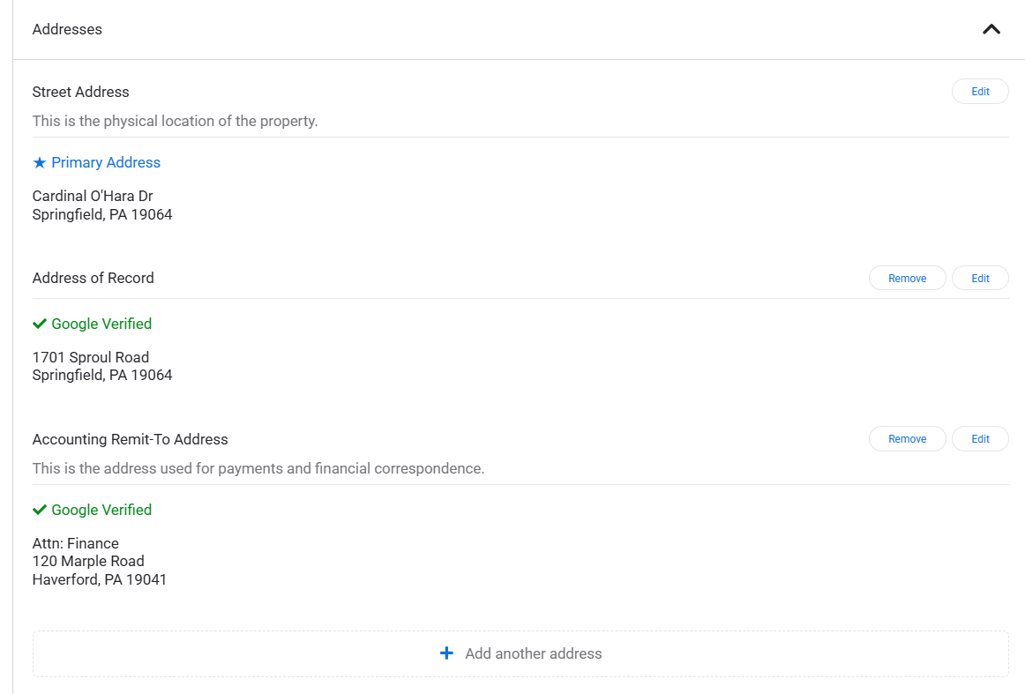The image size is (1025, 694).
Task: Click the Accounting Remit-To Address heading
Action: (130, 439)
